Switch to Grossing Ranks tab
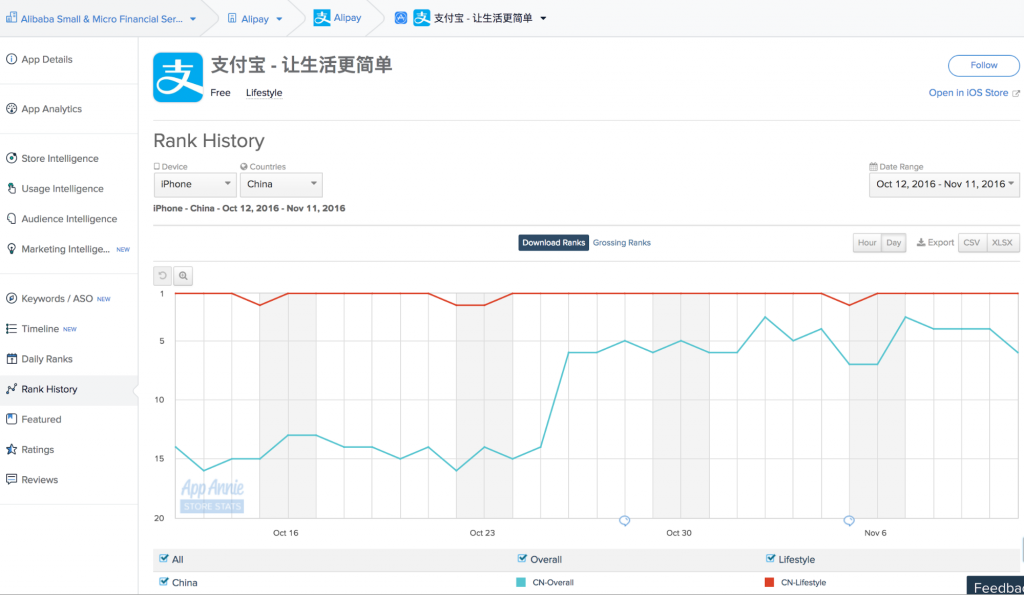This screenshot has height=595, width=1024. [x=622, y=242]
